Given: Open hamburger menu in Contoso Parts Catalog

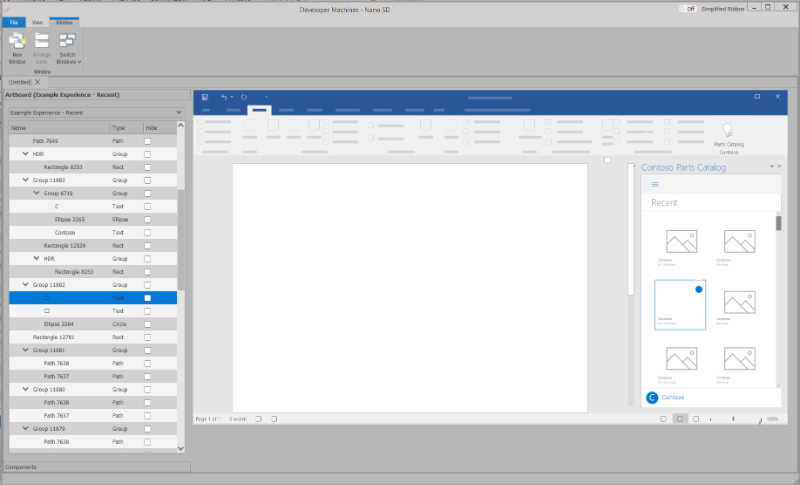Looking at the screenshot, I should (x=655, y=184).
